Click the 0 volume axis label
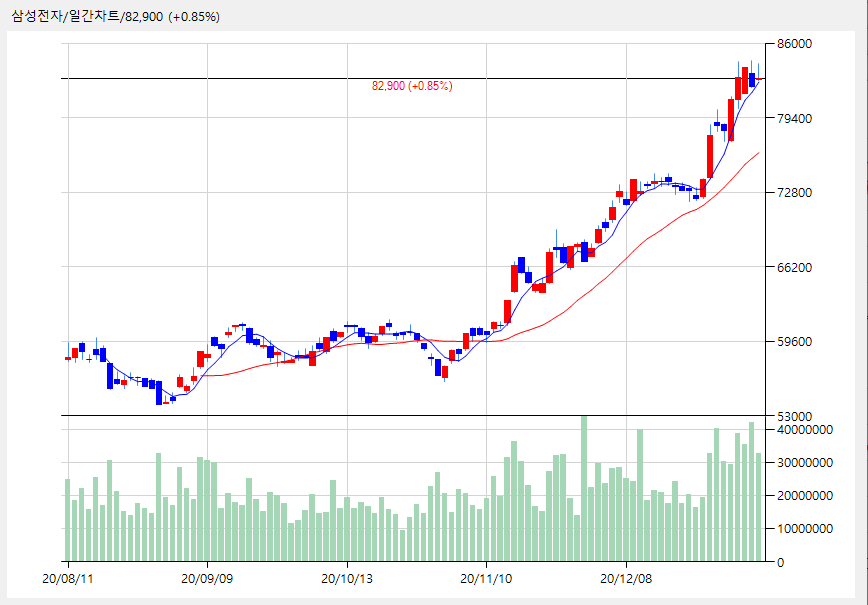 tap(781, 562)
